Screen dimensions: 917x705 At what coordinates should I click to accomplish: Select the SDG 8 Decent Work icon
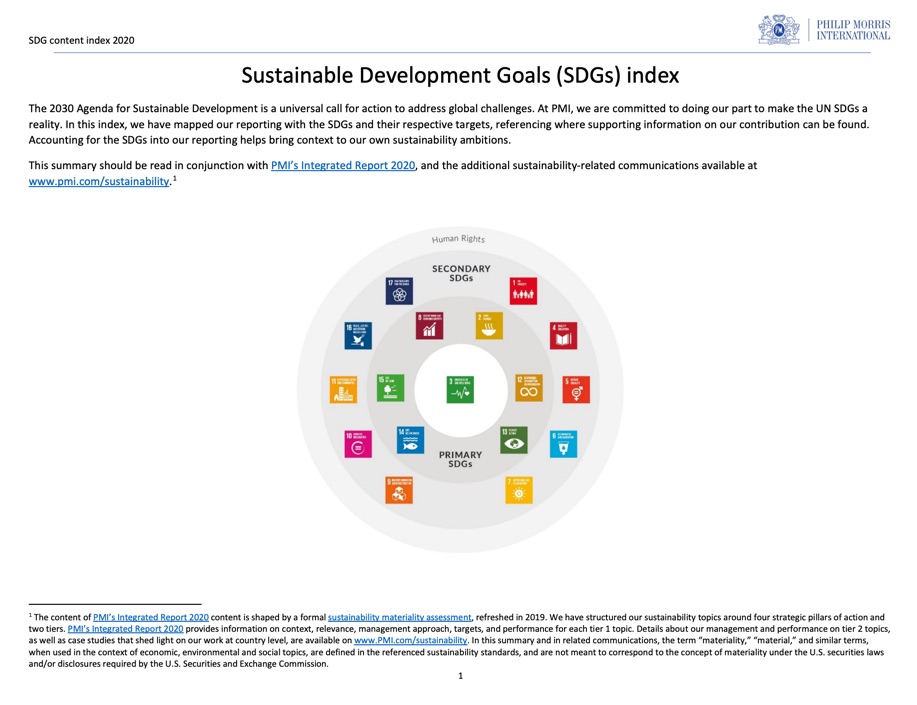coord(429,326)
